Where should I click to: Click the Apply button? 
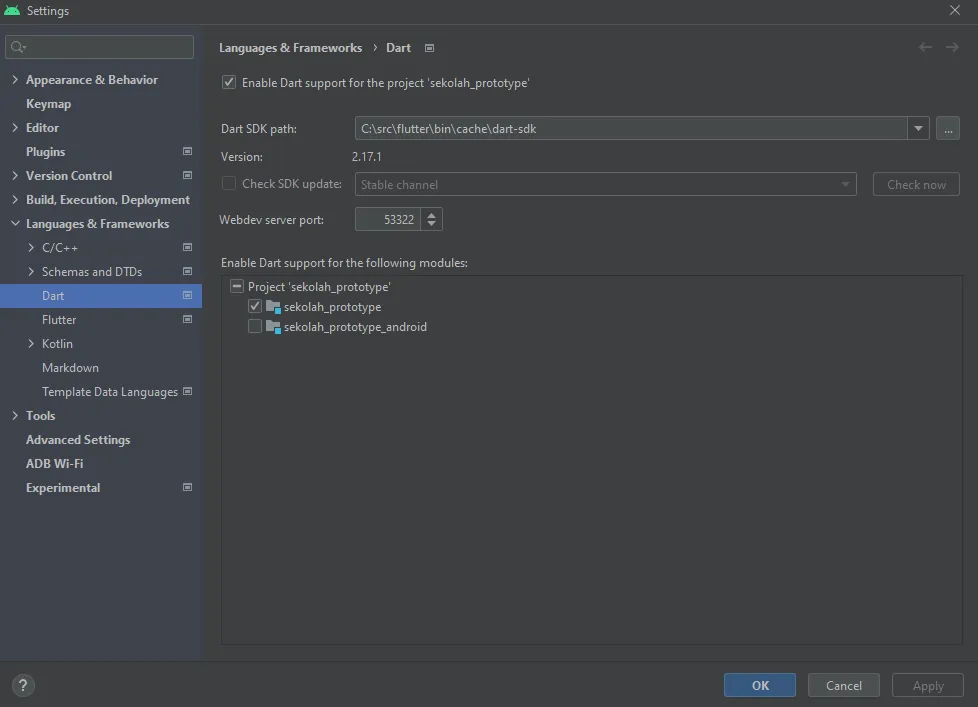[x=927, y=685]
